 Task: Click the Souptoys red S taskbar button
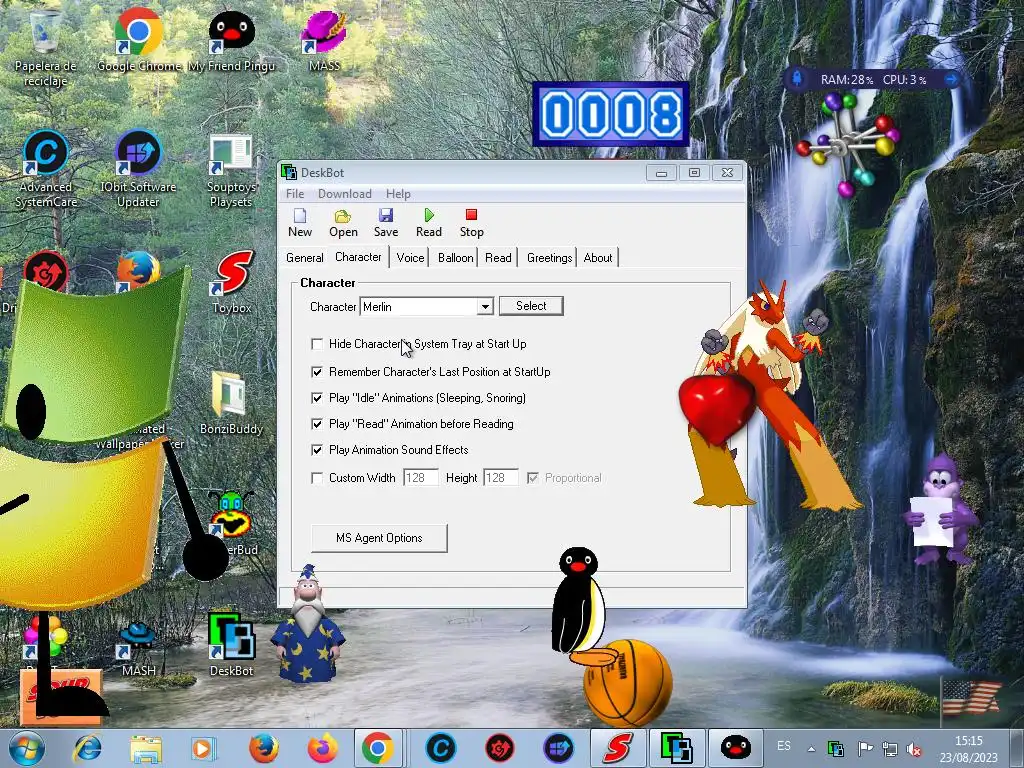pyautogui.click(x=617, y=748)
